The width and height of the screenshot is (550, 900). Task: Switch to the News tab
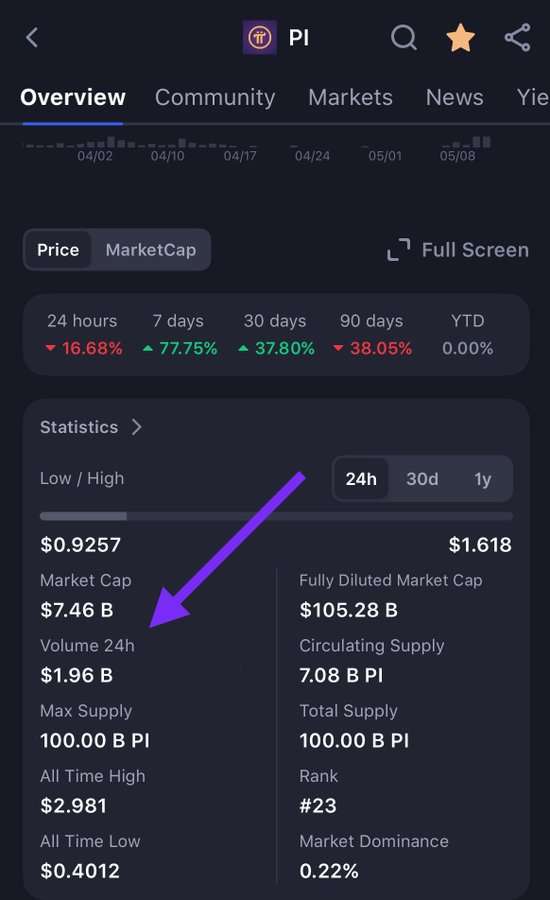click(x=455, y=97)
